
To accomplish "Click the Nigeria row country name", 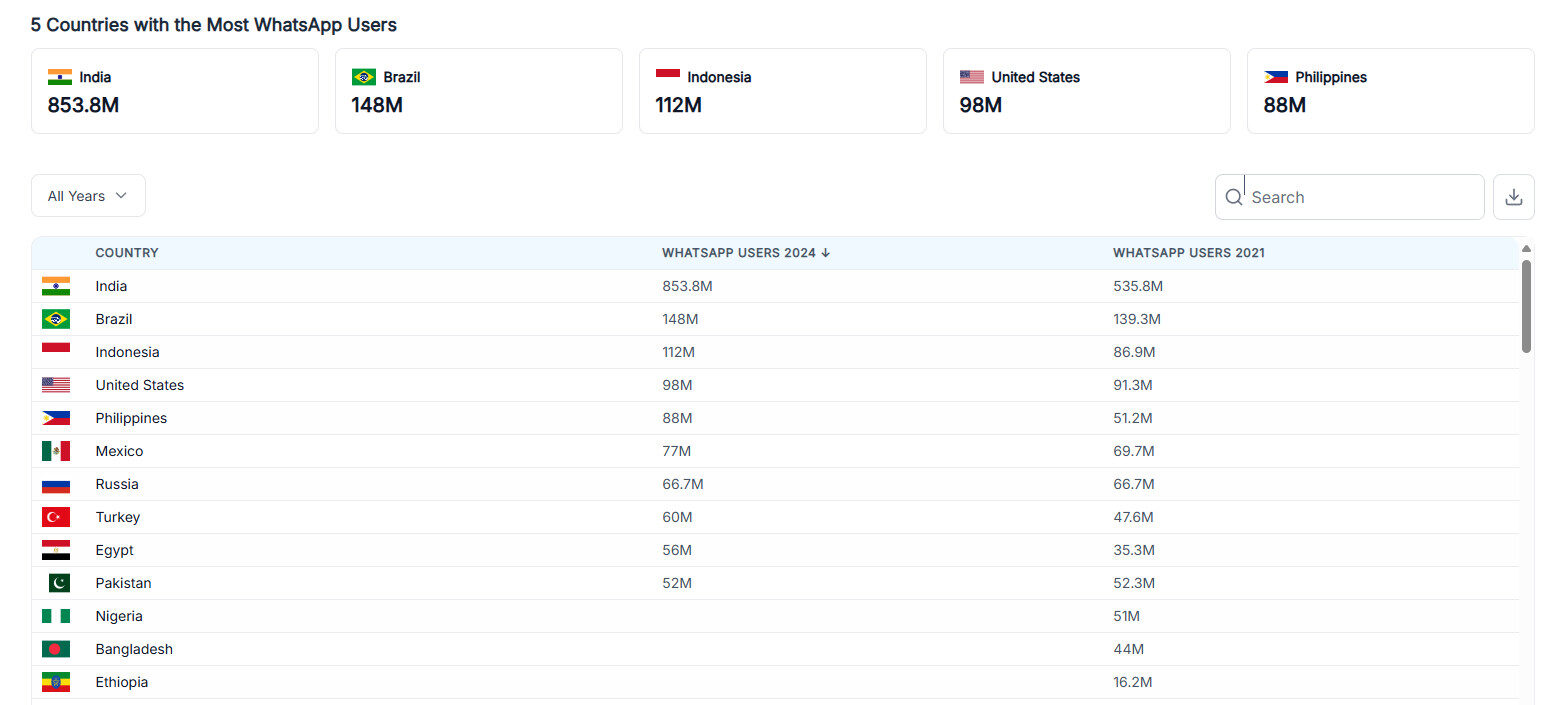I will pos(119,616).
